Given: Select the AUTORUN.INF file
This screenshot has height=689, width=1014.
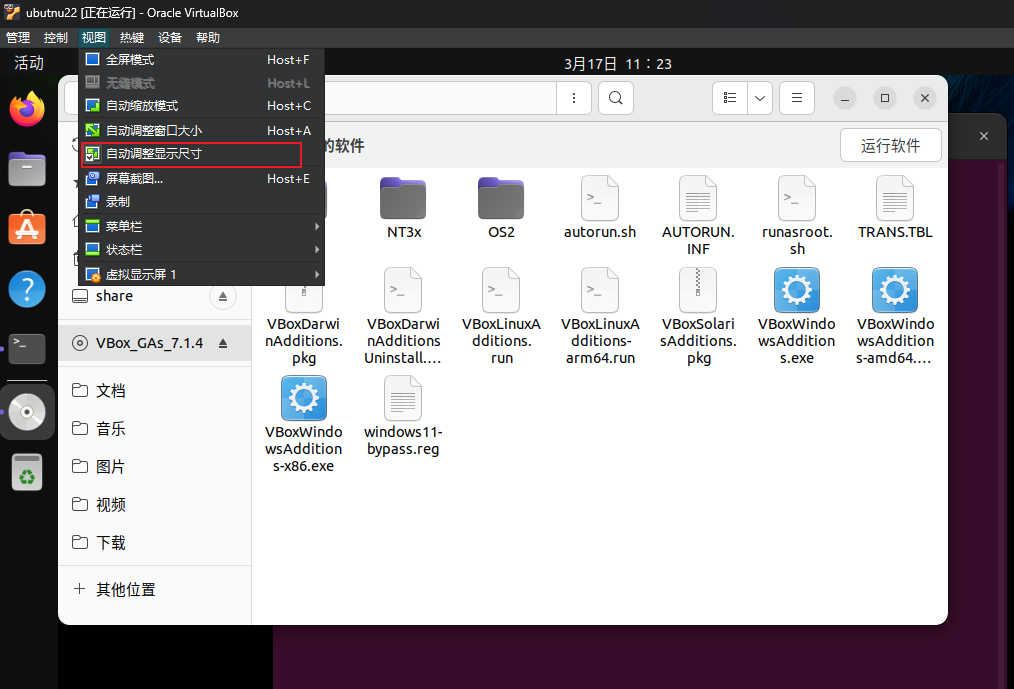Looking at the screenshot, I should point(698,216).
